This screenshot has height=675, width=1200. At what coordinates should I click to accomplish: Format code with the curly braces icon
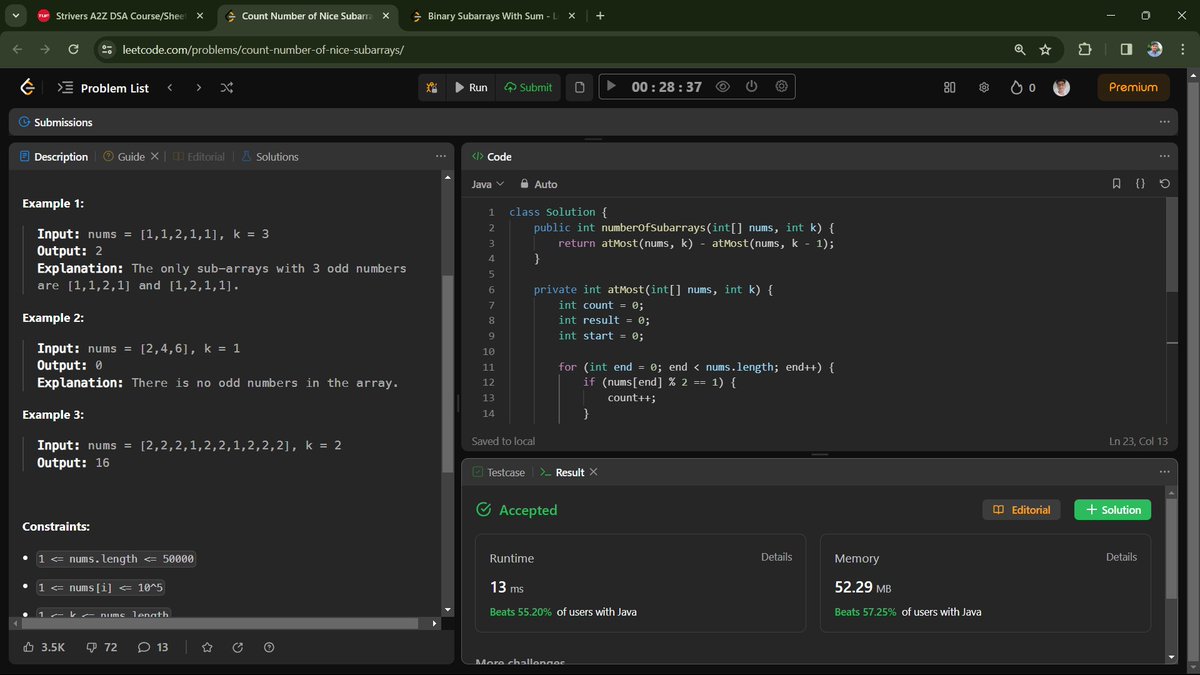coord(1139,183)
